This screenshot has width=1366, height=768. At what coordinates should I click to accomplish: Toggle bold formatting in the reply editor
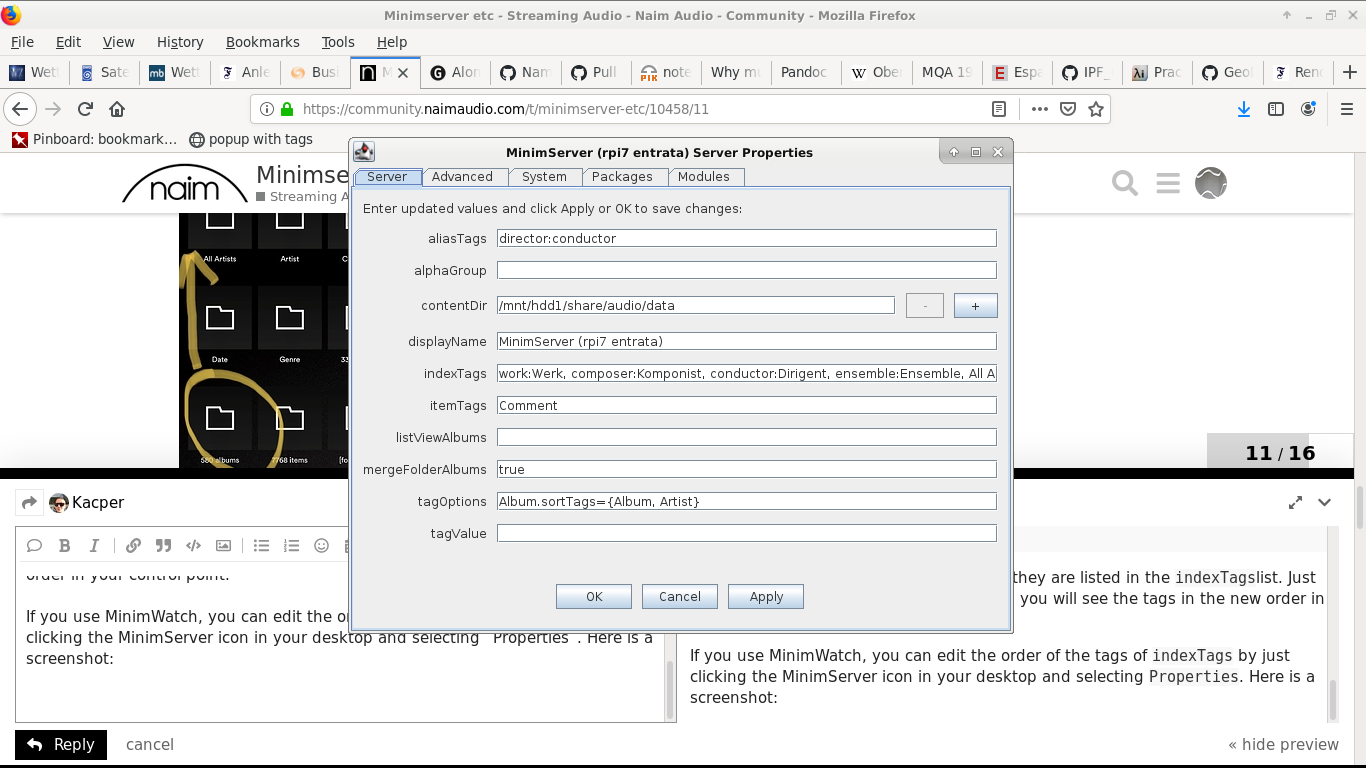point(64,545)
